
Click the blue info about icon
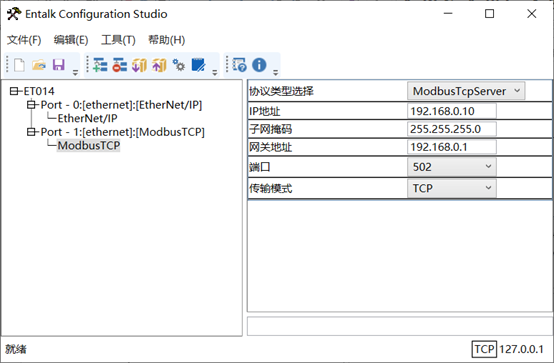(259, 65)
